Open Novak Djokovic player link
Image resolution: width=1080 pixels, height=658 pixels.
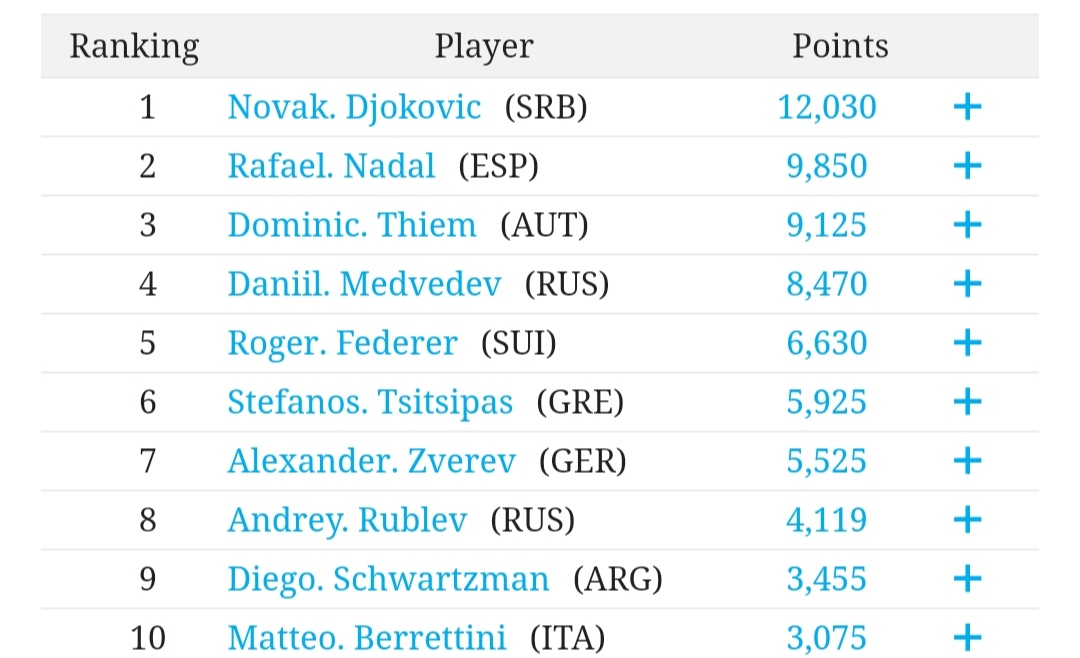coord(354,107)
